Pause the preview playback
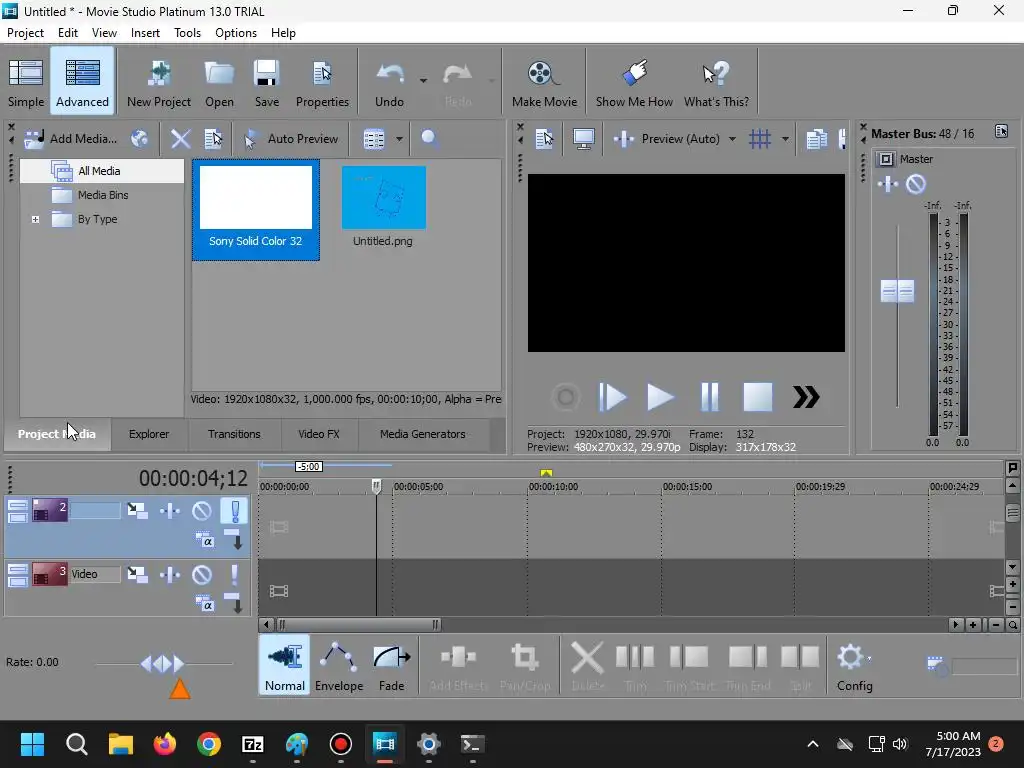Image resolution: width=1024 pixels, height=768 pixels. pyautogui.click(x=709, y=397)
